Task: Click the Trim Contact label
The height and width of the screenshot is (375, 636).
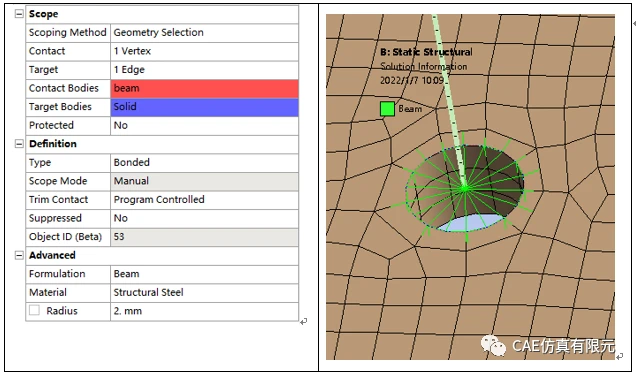Action: 58,199
